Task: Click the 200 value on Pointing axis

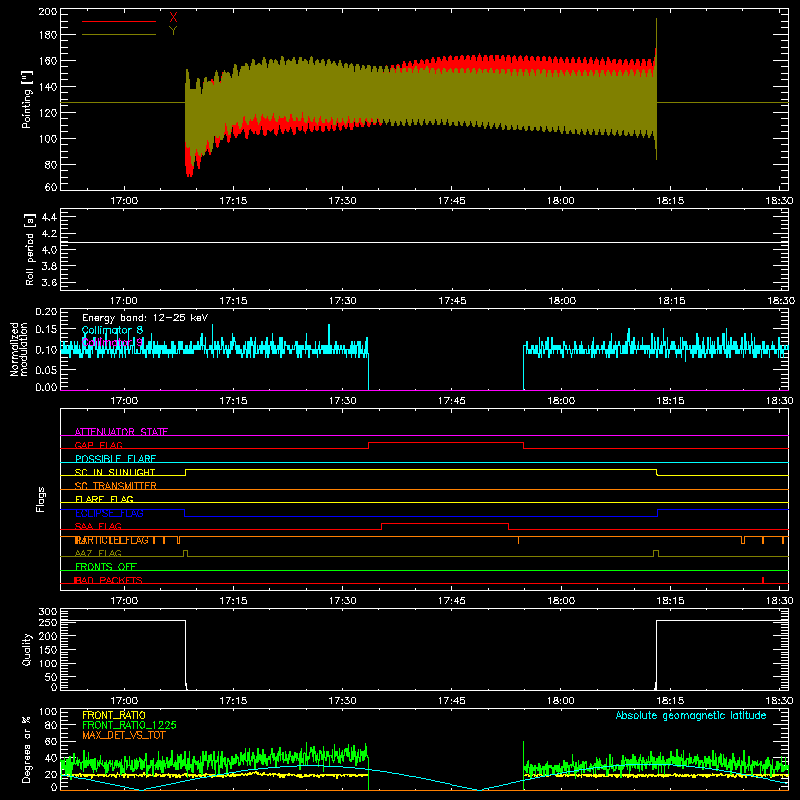Action: 48,12
